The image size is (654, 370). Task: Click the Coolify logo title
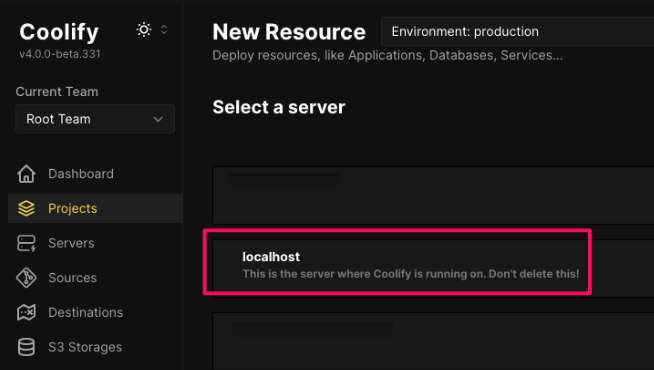59,32
